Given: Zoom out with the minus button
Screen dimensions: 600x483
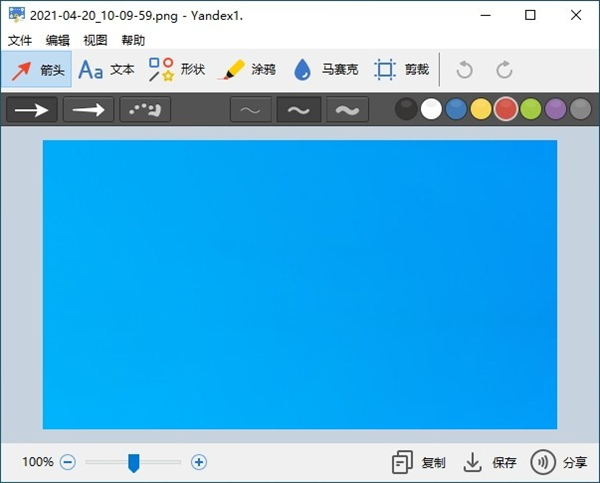Looking at the screenshot, I should (68, 462).
